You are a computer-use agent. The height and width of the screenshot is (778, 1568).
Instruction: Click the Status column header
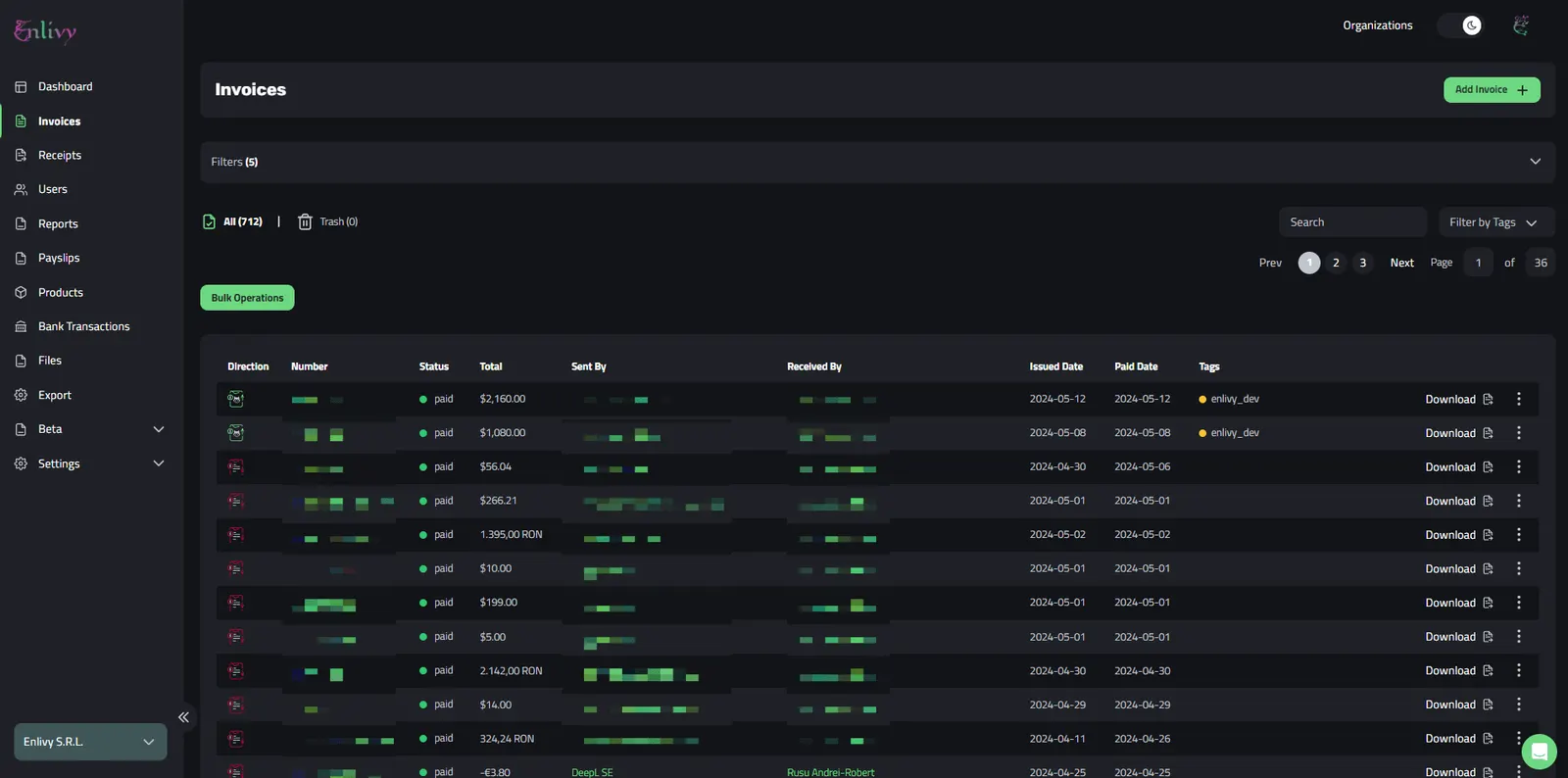tap(433, 367)
